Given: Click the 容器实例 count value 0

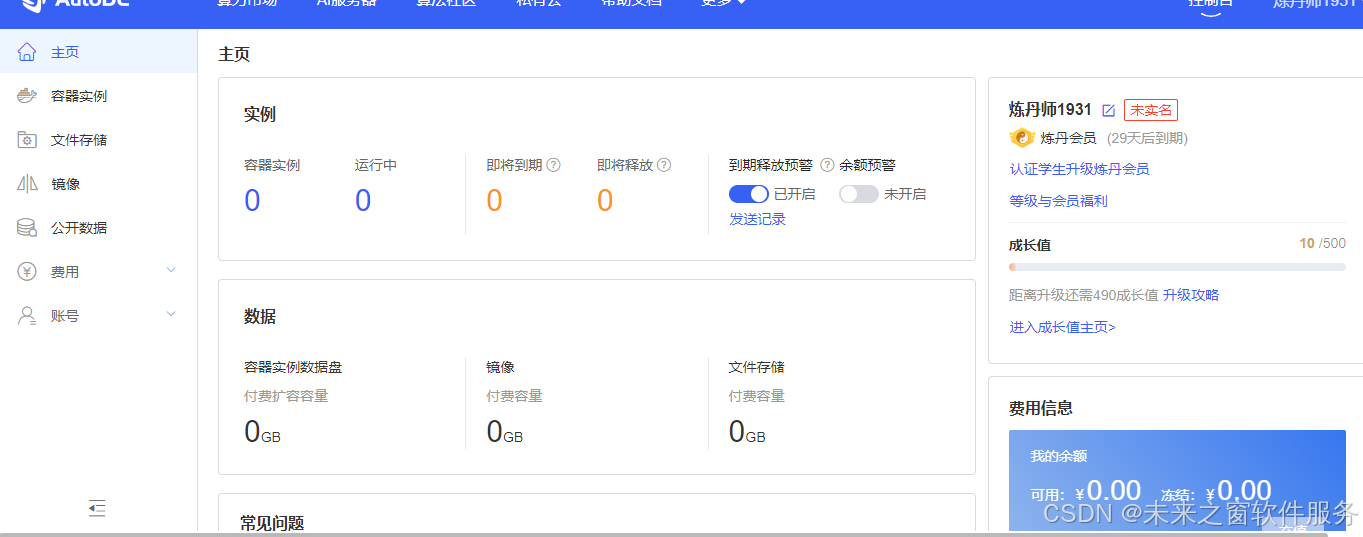Looking at the screenshot, I should (252, 201).
